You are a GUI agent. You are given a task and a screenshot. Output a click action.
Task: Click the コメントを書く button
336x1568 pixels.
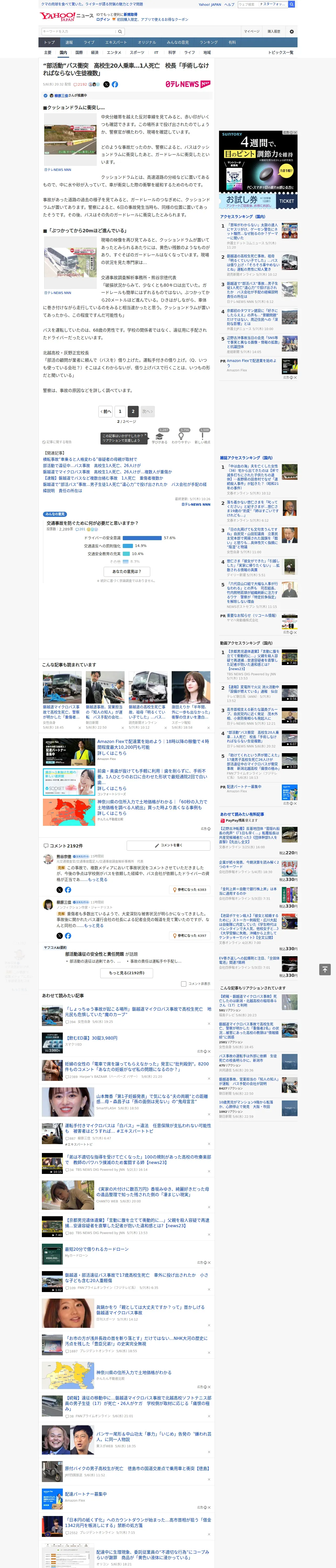(168, 845)
